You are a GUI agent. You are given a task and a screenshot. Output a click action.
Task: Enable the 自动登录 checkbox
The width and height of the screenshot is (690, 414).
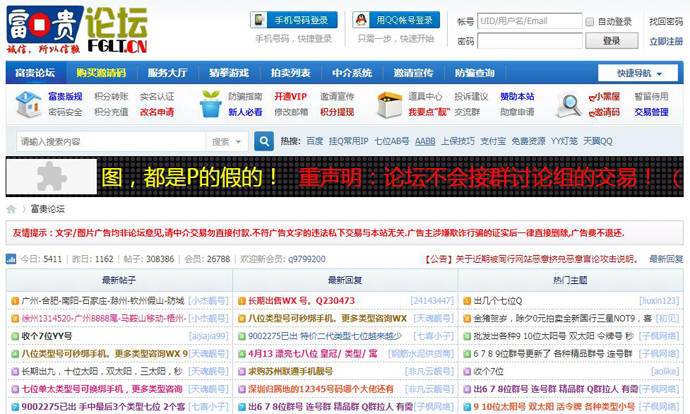(x=589, y=21)
